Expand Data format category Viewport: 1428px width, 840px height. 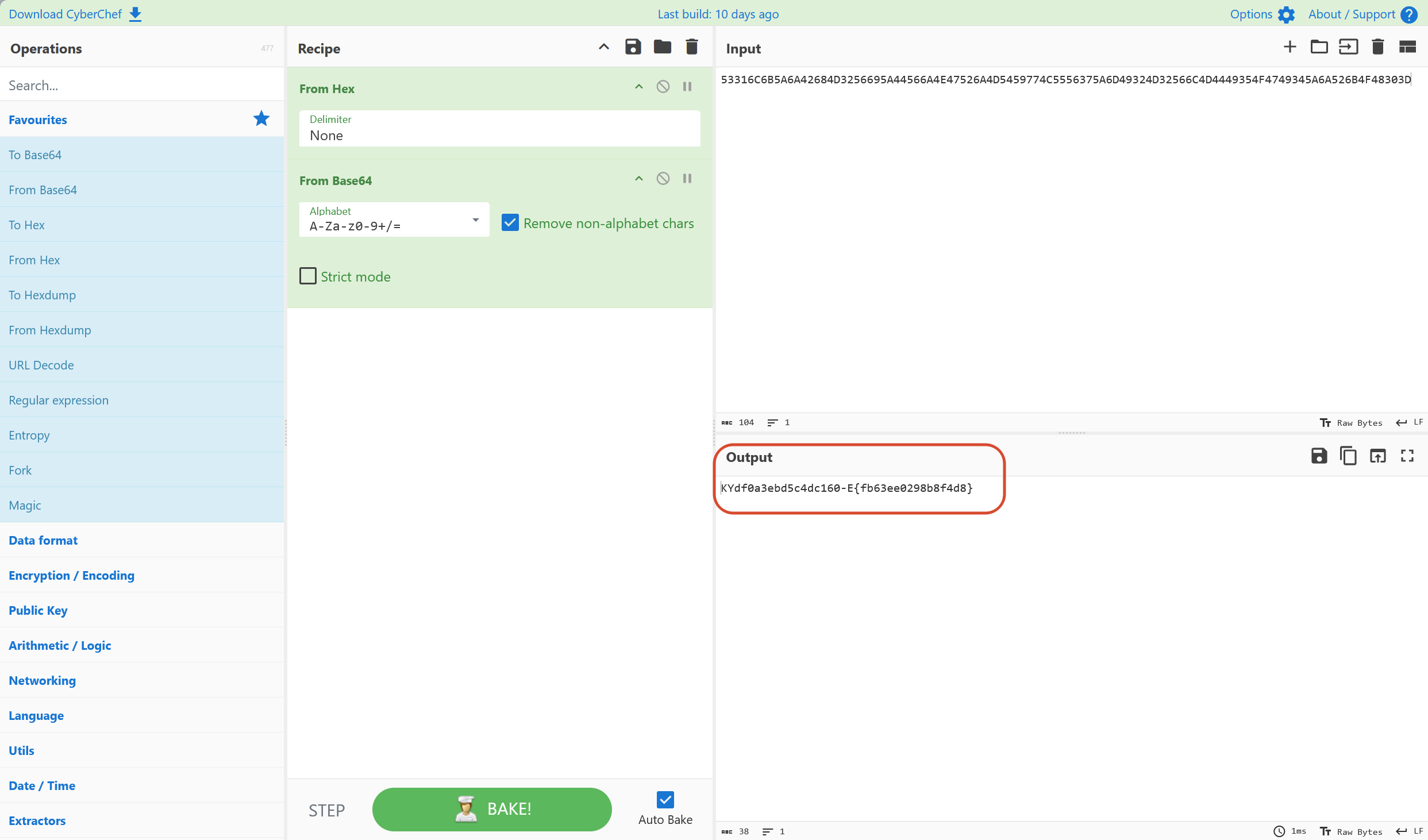click(x=142, y=540)
